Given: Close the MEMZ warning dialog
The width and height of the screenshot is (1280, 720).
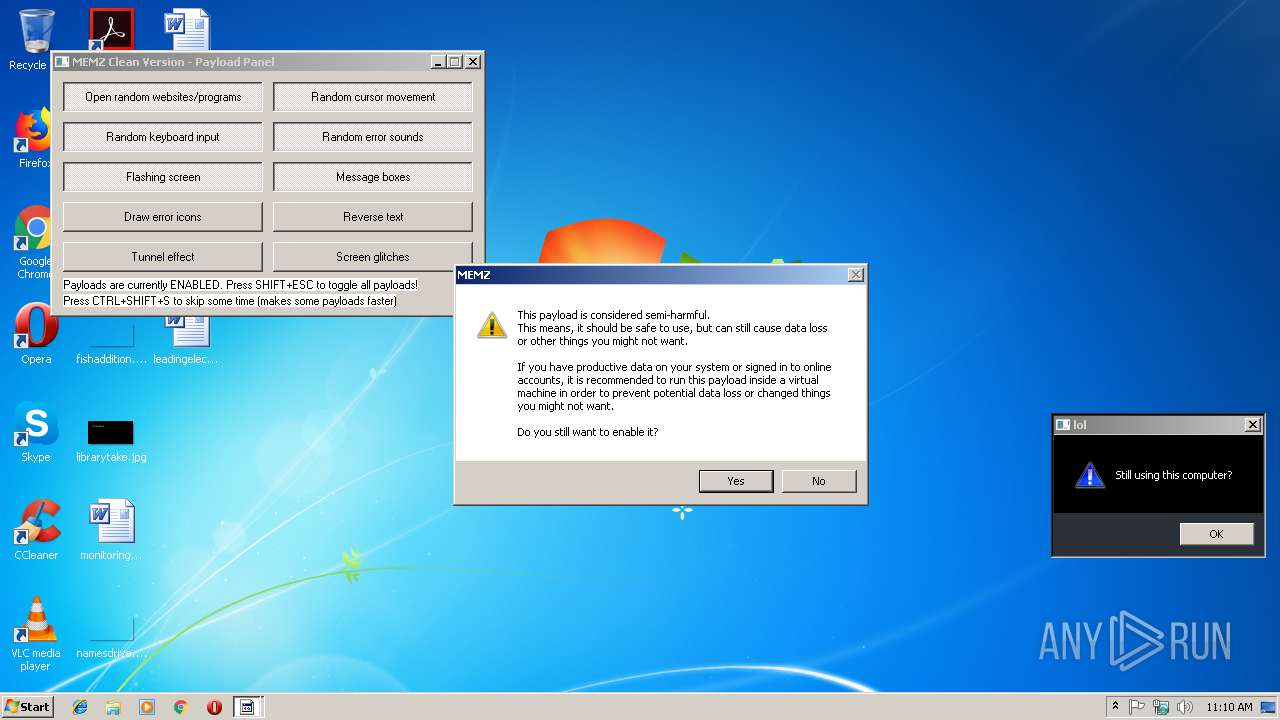Looking at the screenshot, I should (x=856, y=275).
